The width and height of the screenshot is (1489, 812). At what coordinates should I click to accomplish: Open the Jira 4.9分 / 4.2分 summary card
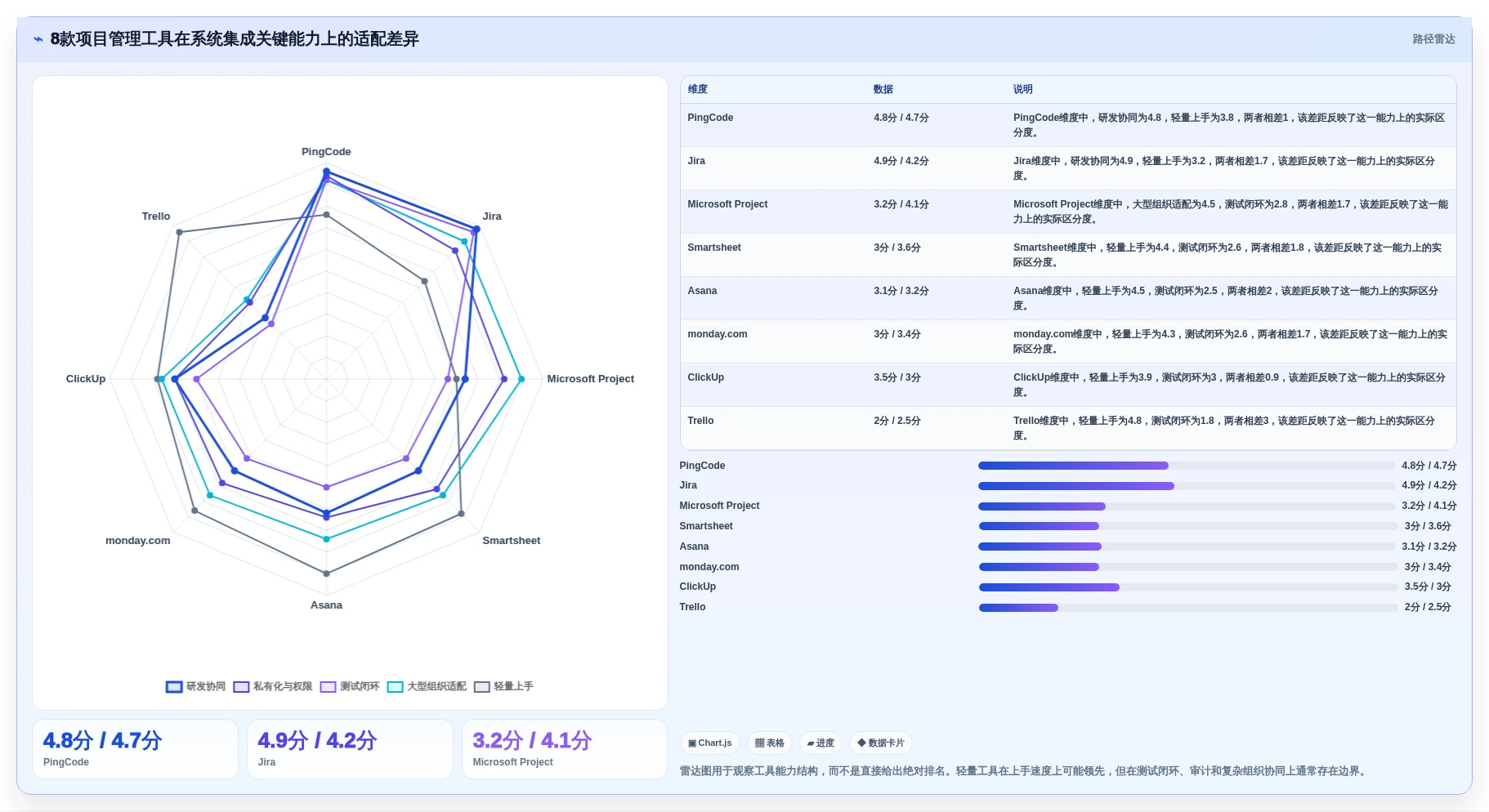[x=350, y=749]
